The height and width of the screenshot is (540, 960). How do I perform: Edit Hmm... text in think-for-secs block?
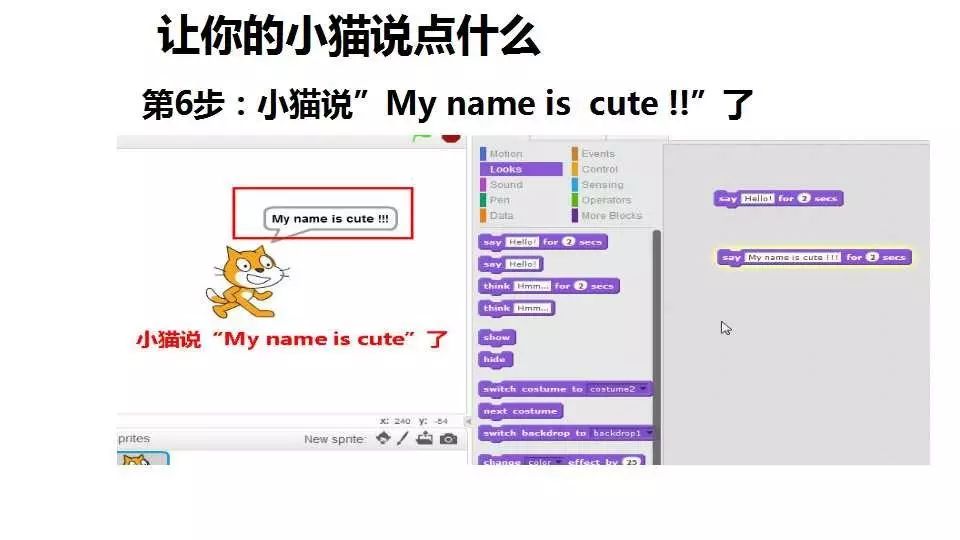pyautogui.click(x=532, y=286)
